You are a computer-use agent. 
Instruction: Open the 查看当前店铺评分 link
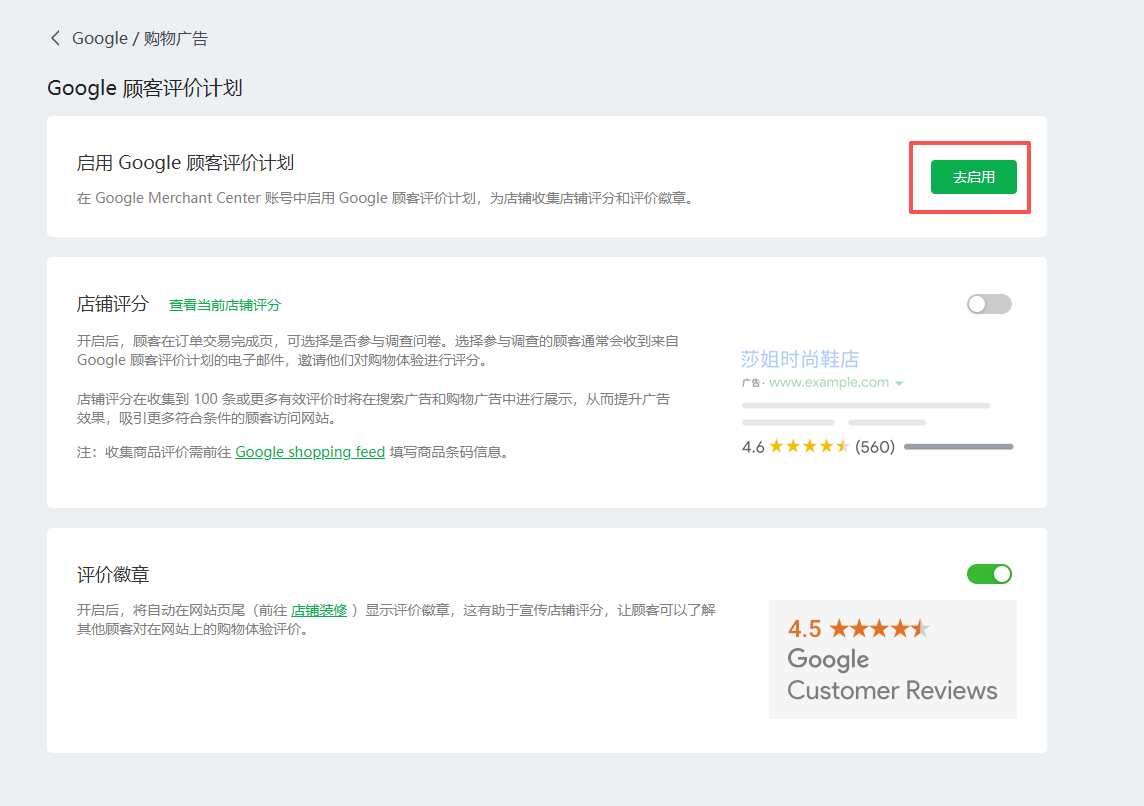pos(225,305)
